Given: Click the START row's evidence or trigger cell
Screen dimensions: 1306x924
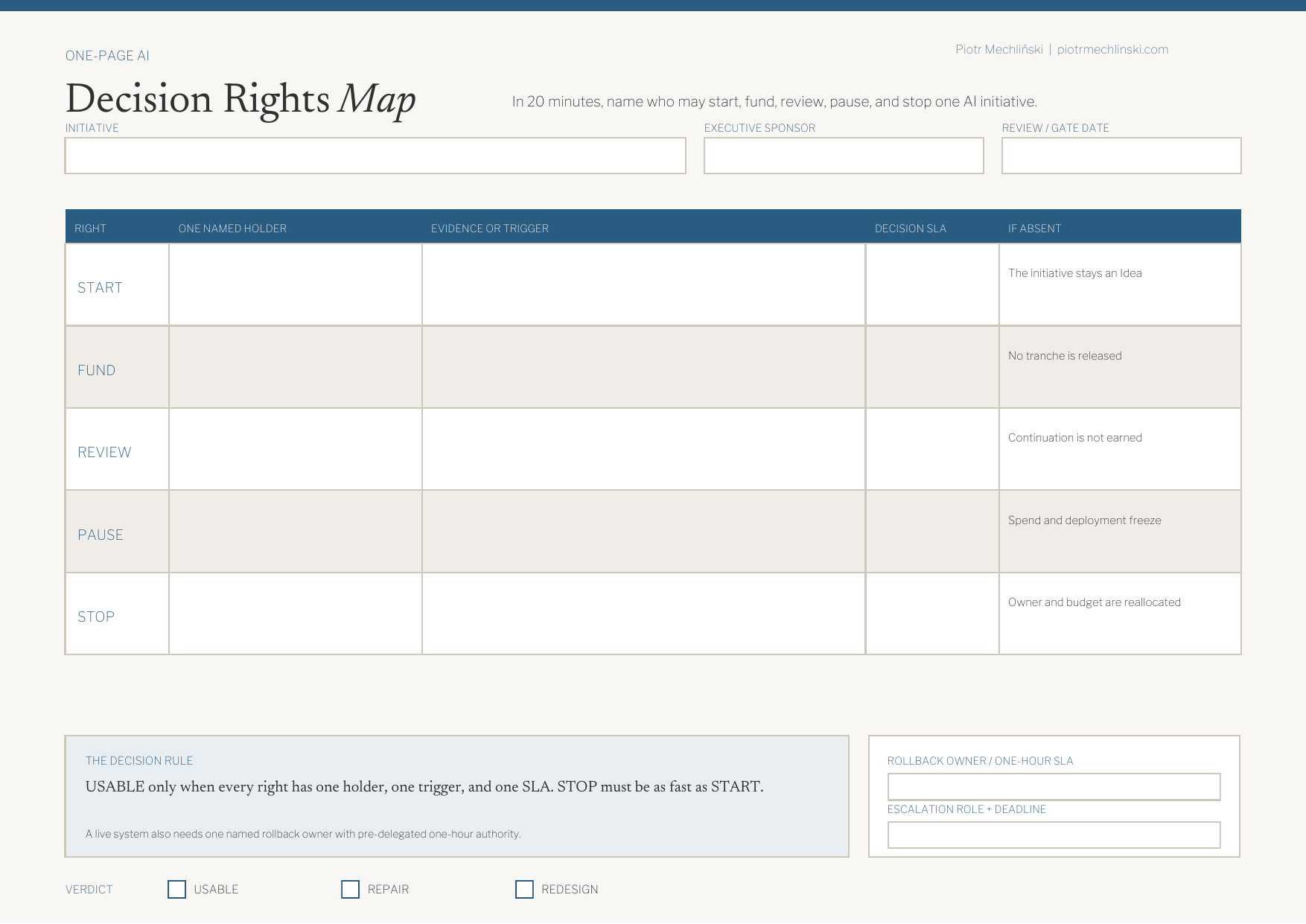Looking at the screenshot, I should click(x=643, y=284).
